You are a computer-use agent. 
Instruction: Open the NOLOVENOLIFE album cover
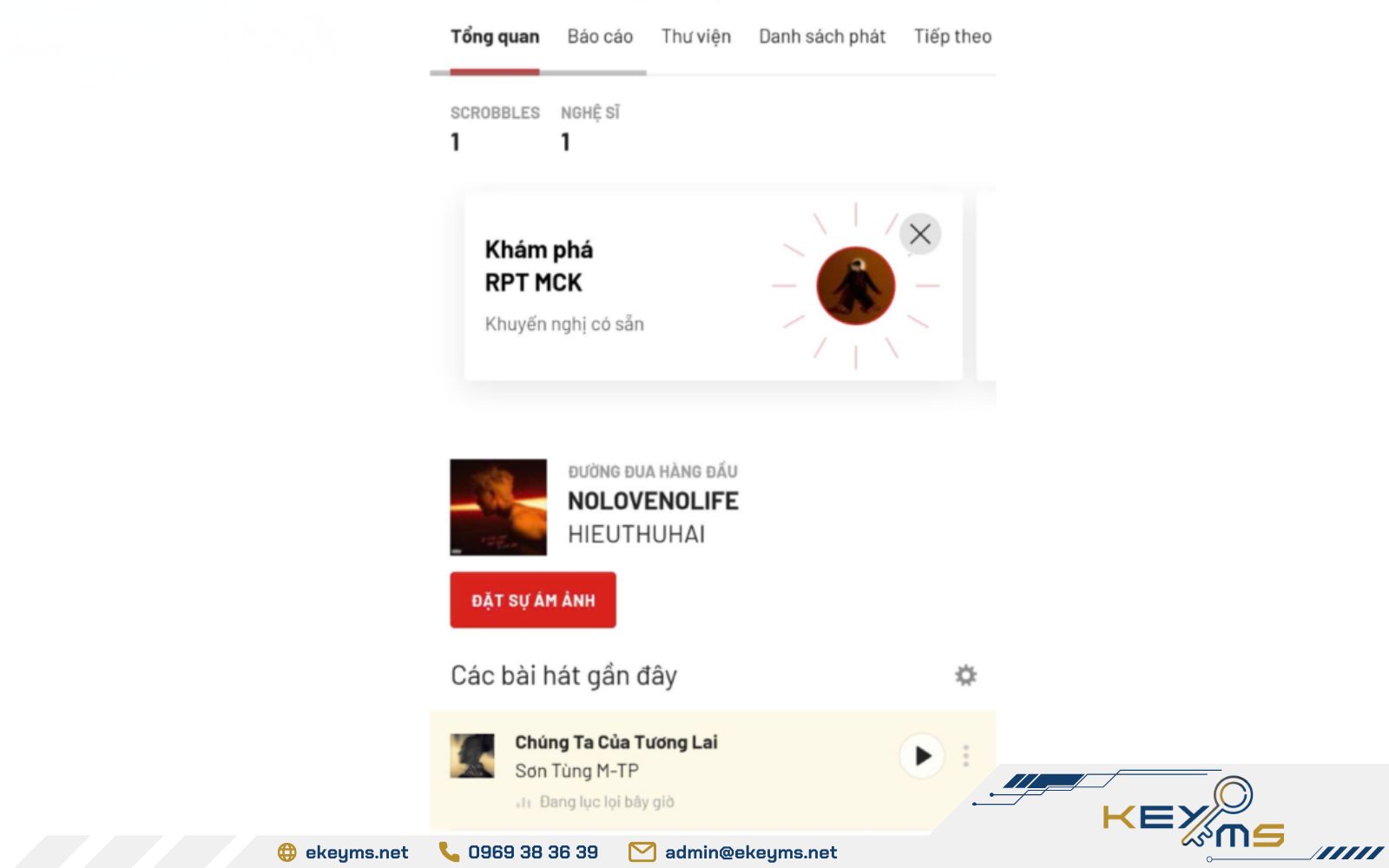498,507
